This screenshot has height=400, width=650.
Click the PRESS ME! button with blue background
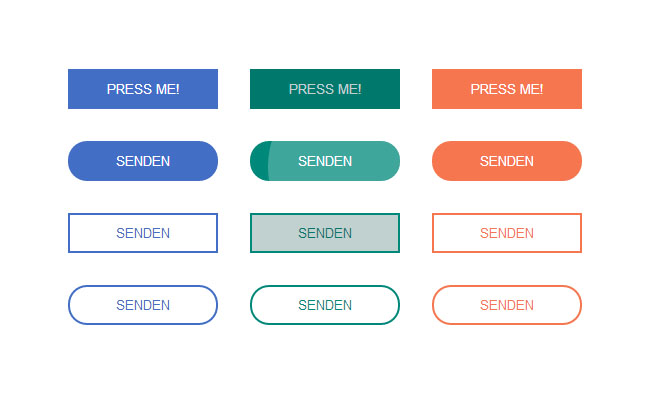[x=143, y=89]
